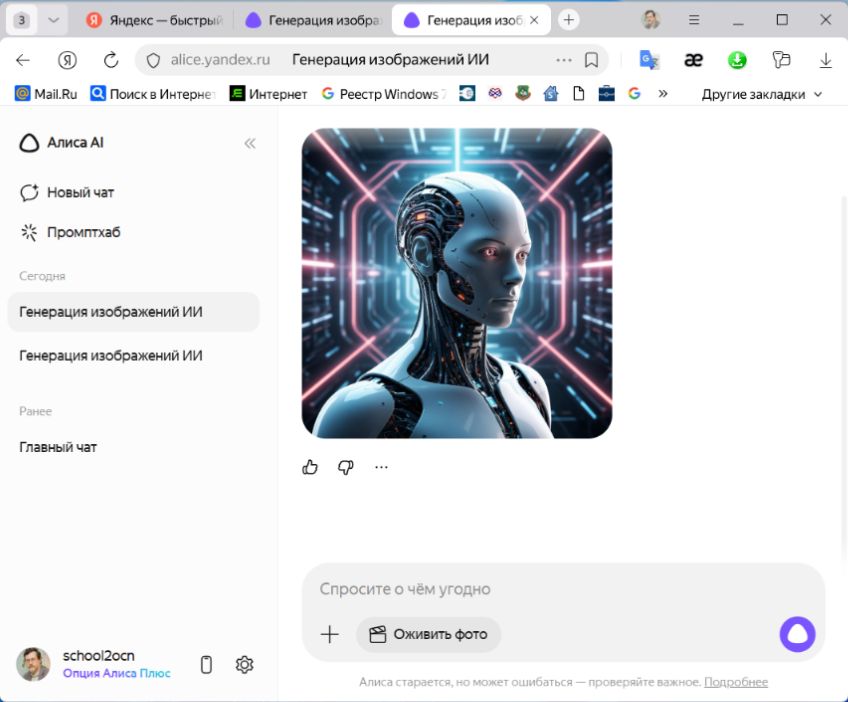This screenshot has width=848, height=702.
Task: Click the mobile phone icon near profile
Action: point(207,664)
